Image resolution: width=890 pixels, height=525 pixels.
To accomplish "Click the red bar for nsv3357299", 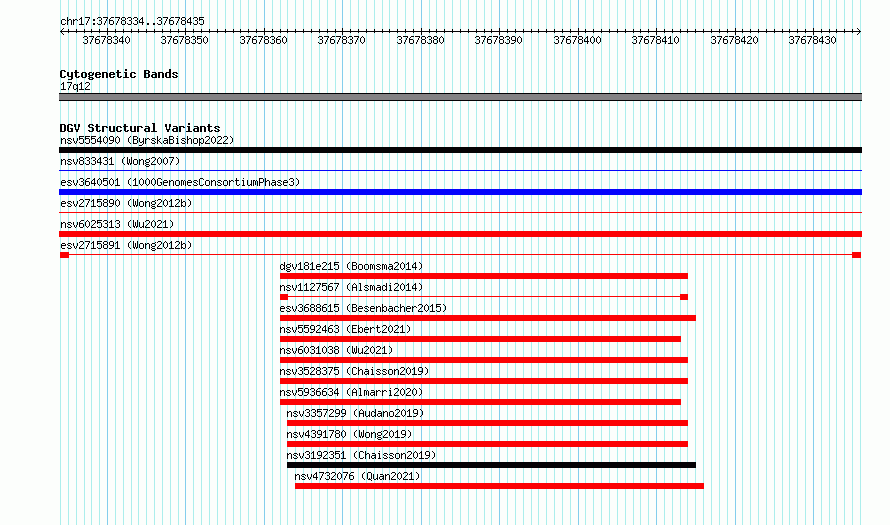I will point(488,423).
